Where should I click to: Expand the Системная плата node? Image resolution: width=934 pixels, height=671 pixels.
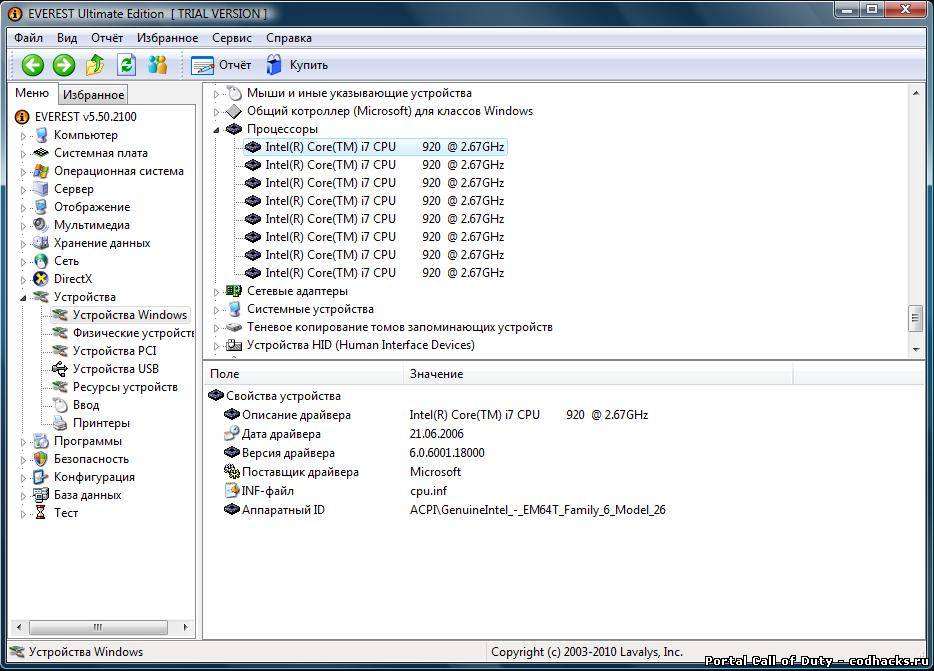coord(24,154)
